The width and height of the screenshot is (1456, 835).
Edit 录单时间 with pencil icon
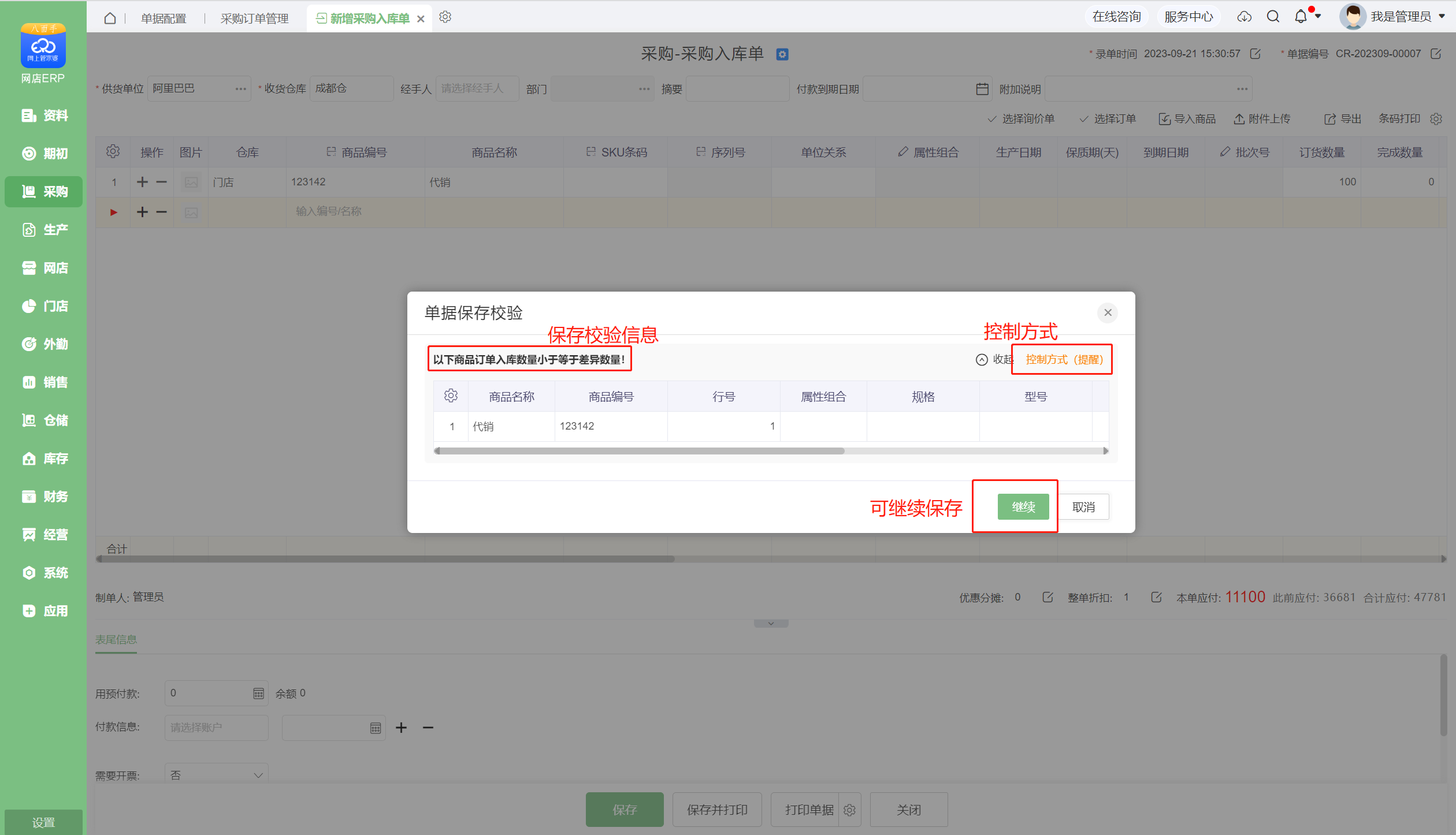[x=1255, y=54]
